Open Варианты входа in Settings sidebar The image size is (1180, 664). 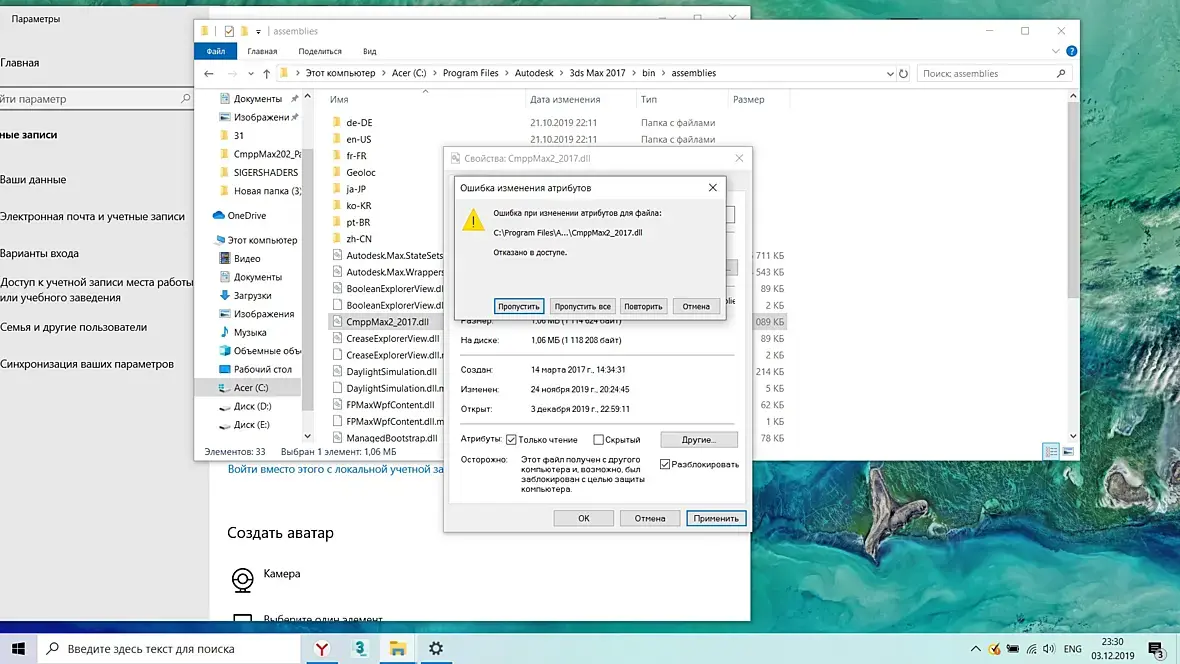pos(39,254)
